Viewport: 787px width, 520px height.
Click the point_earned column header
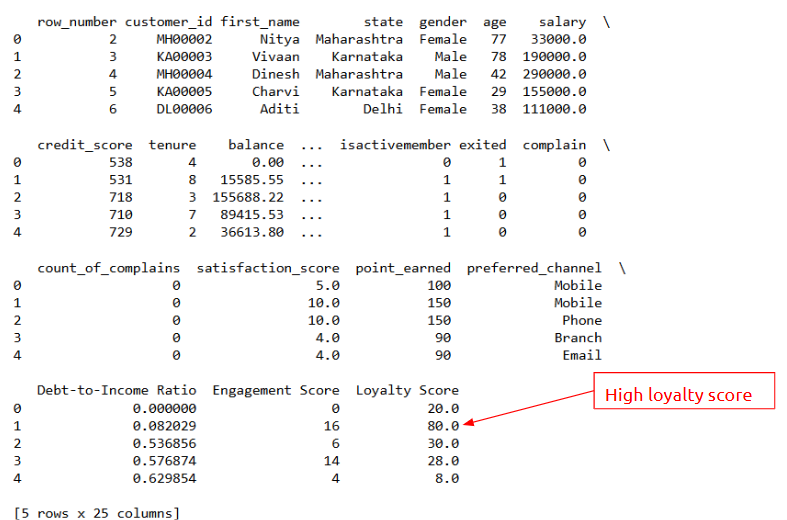point(403,269)
